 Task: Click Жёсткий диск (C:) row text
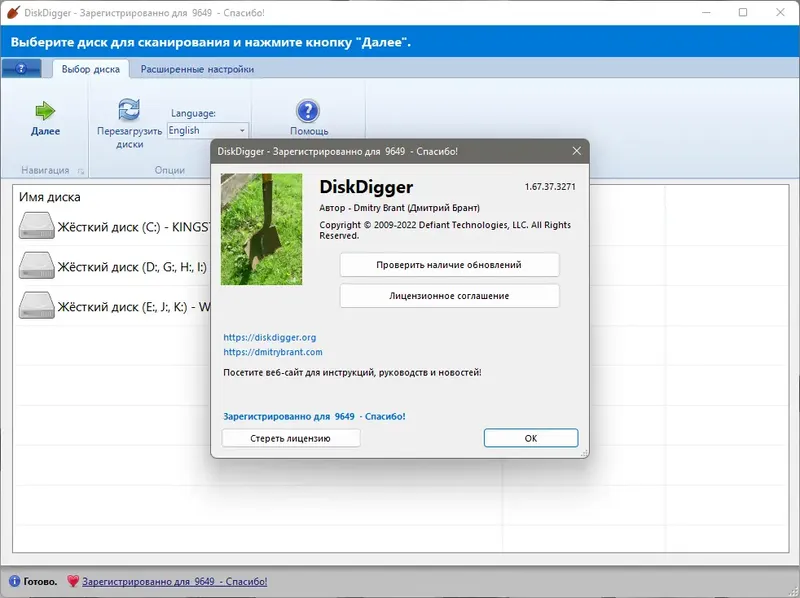click(134, 227)
